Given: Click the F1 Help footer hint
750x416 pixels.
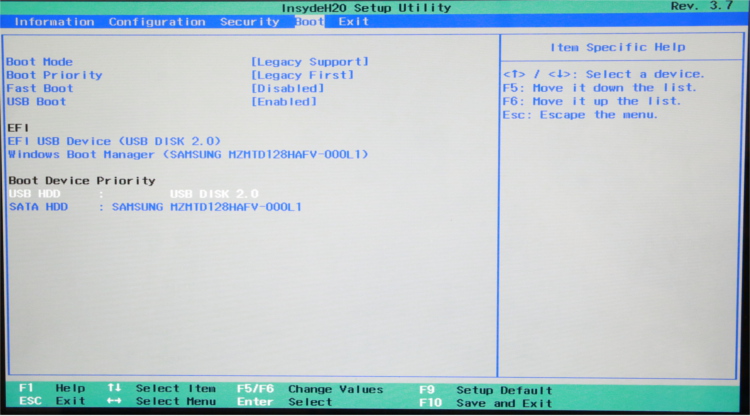Looking at the screenshot, I should tap(52, 388).
